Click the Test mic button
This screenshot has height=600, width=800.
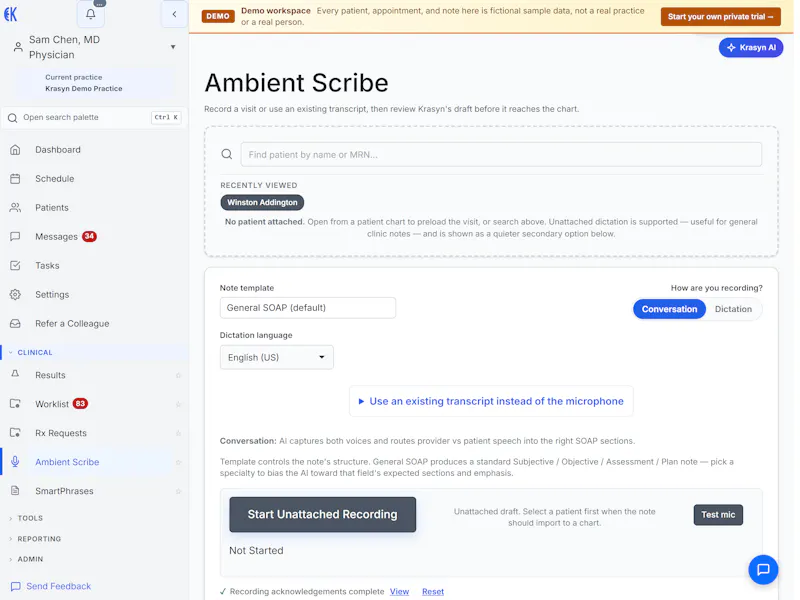[x=718, y=515]
